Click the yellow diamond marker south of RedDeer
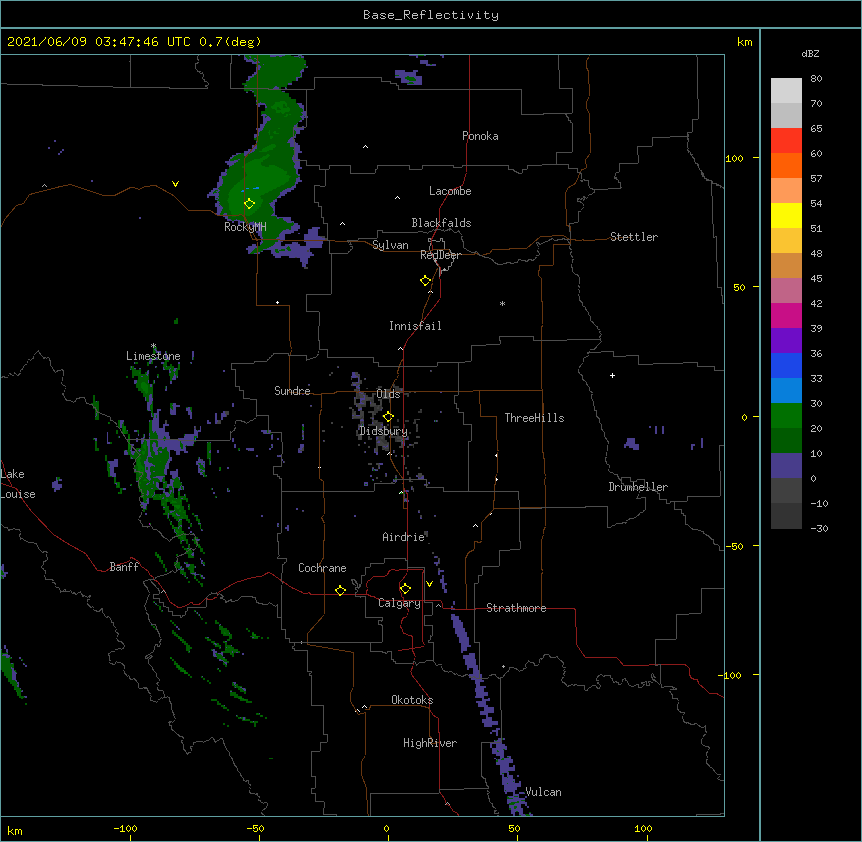 coord(426,281)
